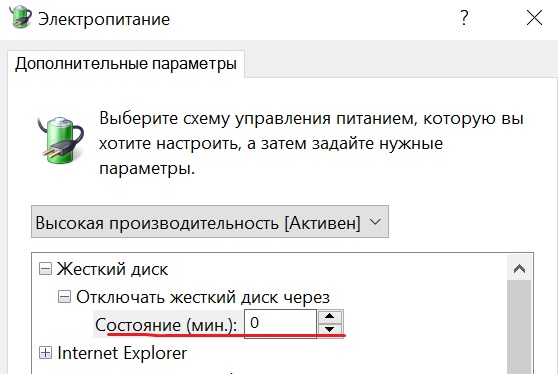Collapse Отключать жесткий диск через node

pyautogui.click(x=64, y=296)
